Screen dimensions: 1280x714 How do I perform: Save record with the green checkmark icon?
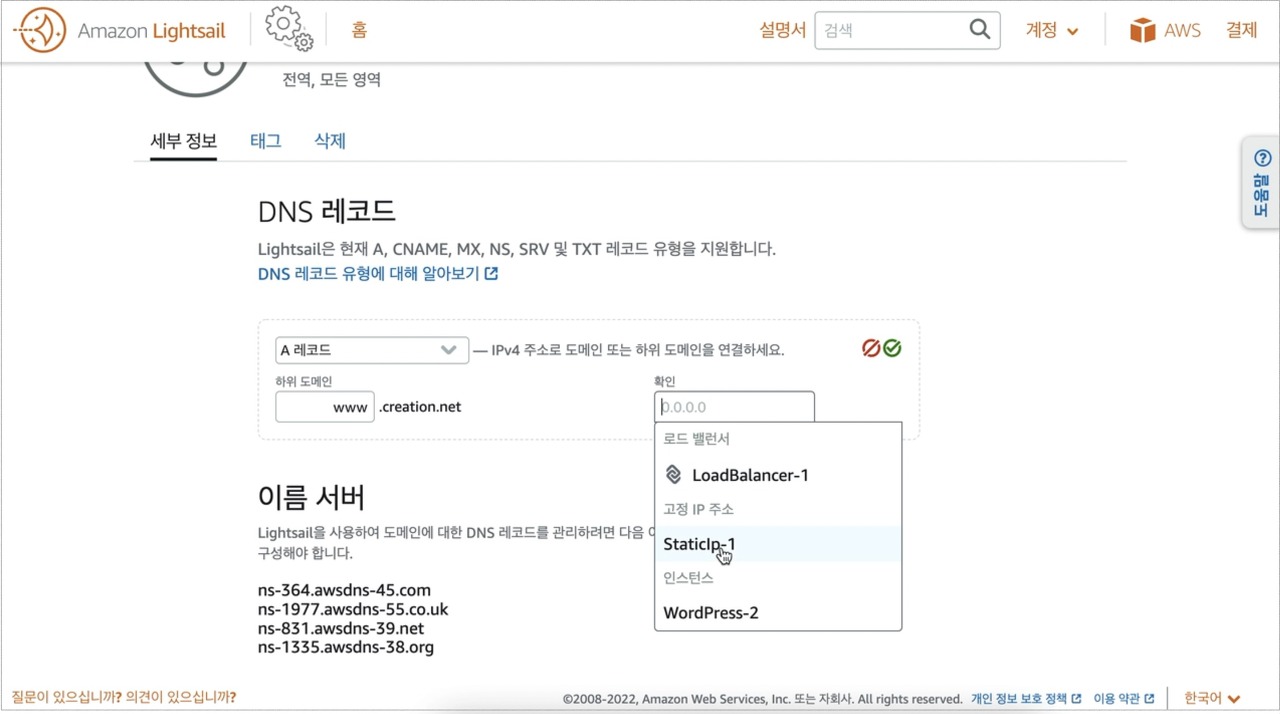[892, 348]
